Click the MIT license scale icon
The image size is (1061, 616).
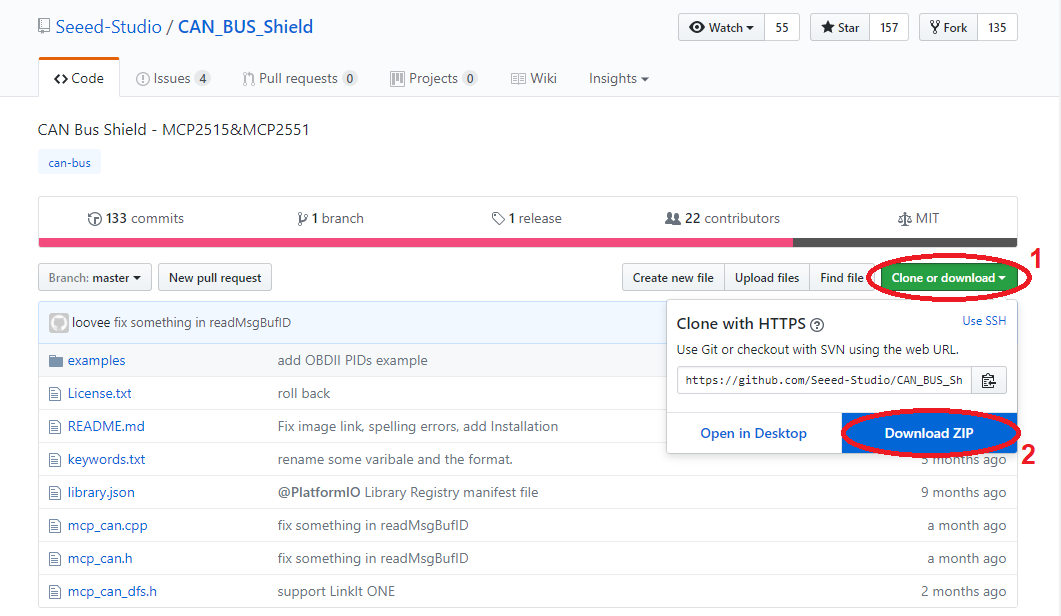click(905, 219)
